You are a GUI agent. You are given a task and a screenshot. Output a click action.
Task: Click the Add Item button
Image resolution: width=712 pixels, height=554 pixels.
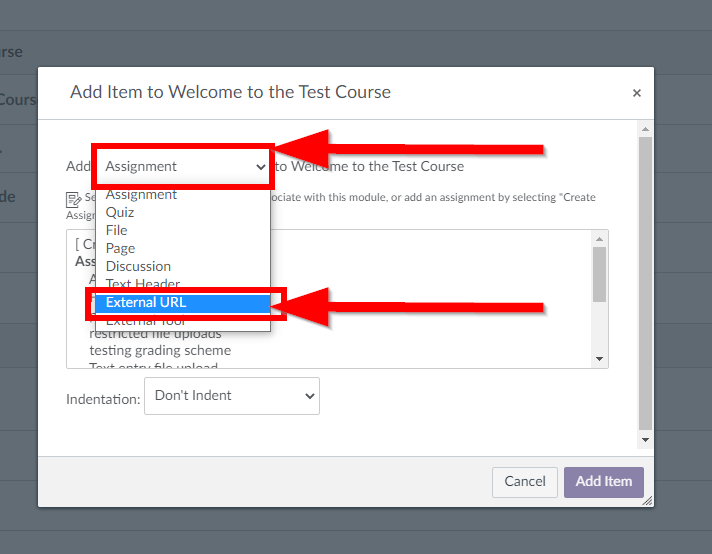tap(603, 481)
